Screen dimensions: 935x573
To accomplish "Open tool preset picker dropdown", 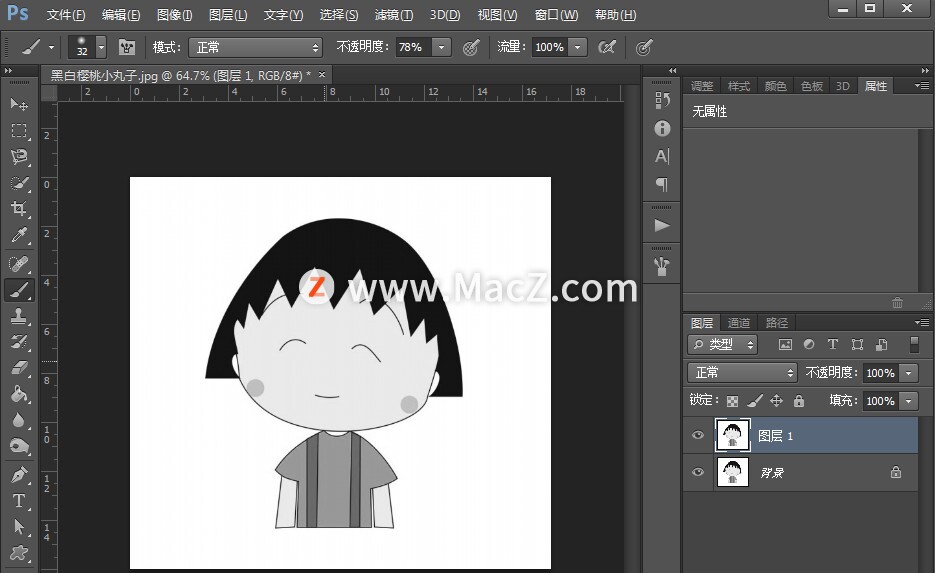I will tap(51, 47).
